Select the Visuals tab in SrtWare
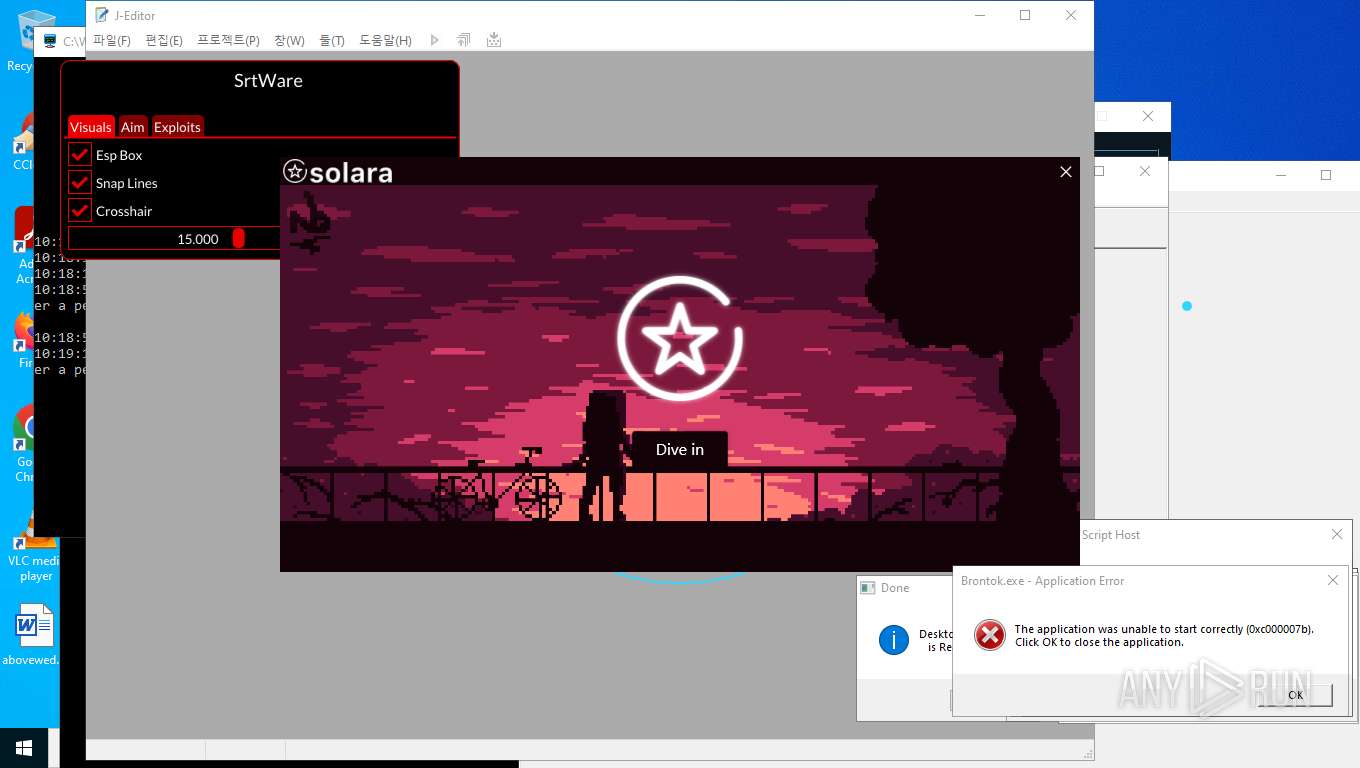Image resolution: width=1360 pixels, height=768 pixels. (91, 127)
